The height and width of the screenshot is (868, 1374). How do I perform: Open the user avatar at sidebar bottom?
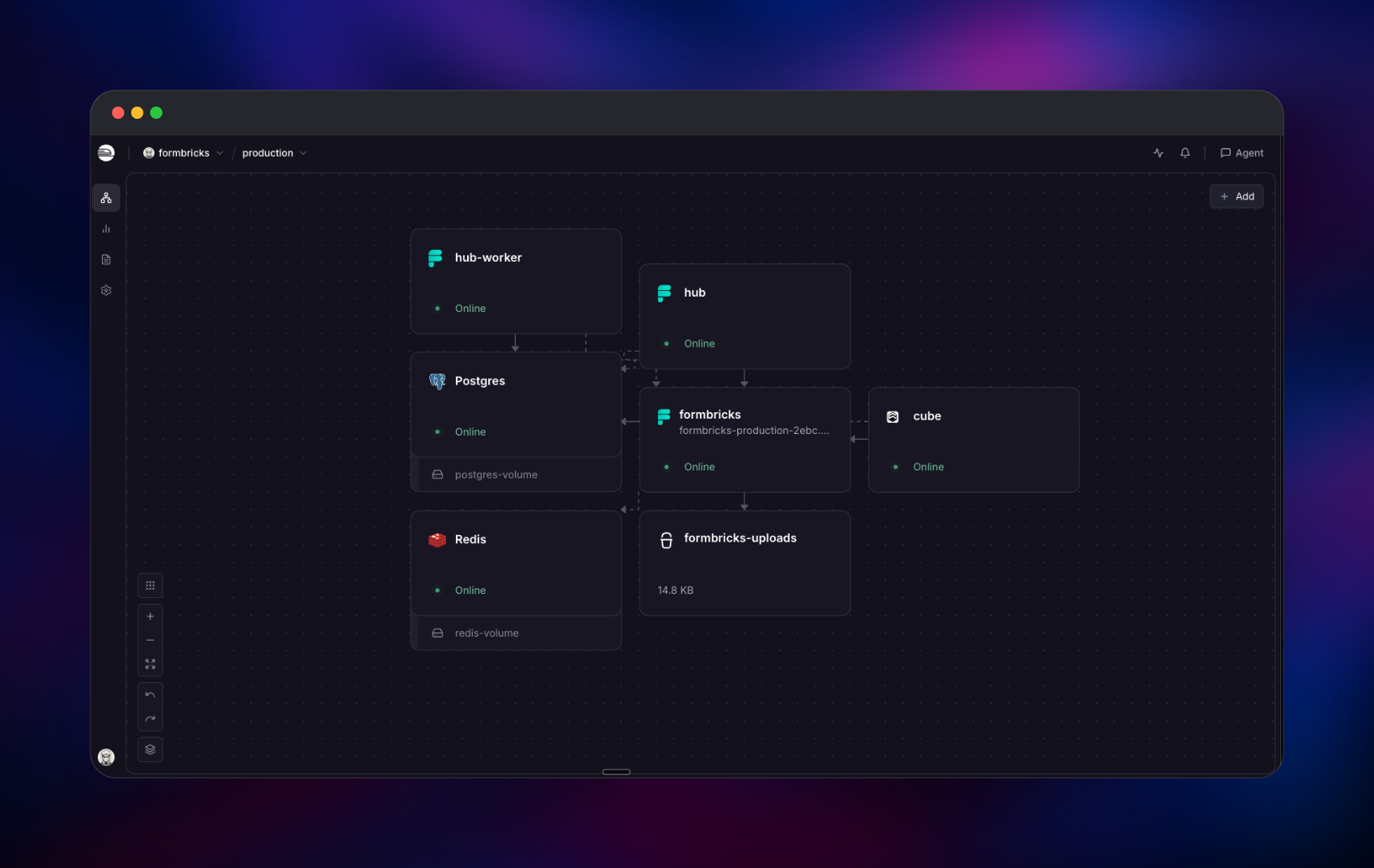106,757
